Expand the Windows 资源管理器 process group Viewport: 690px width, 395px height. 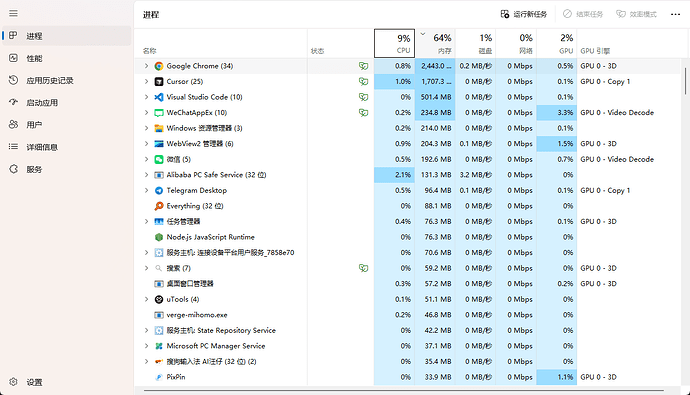tap(147, 128)
